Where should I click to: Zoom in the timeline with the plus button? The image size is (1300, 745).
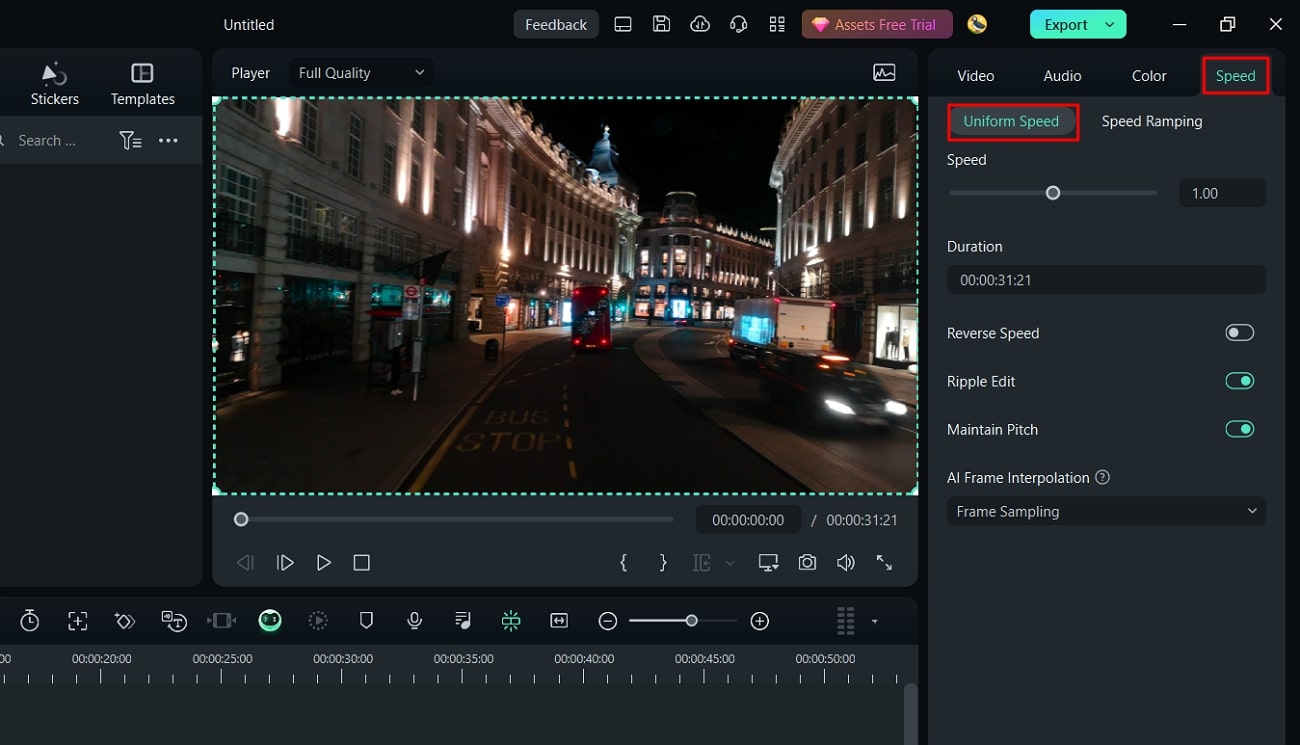tap(760, 621)
